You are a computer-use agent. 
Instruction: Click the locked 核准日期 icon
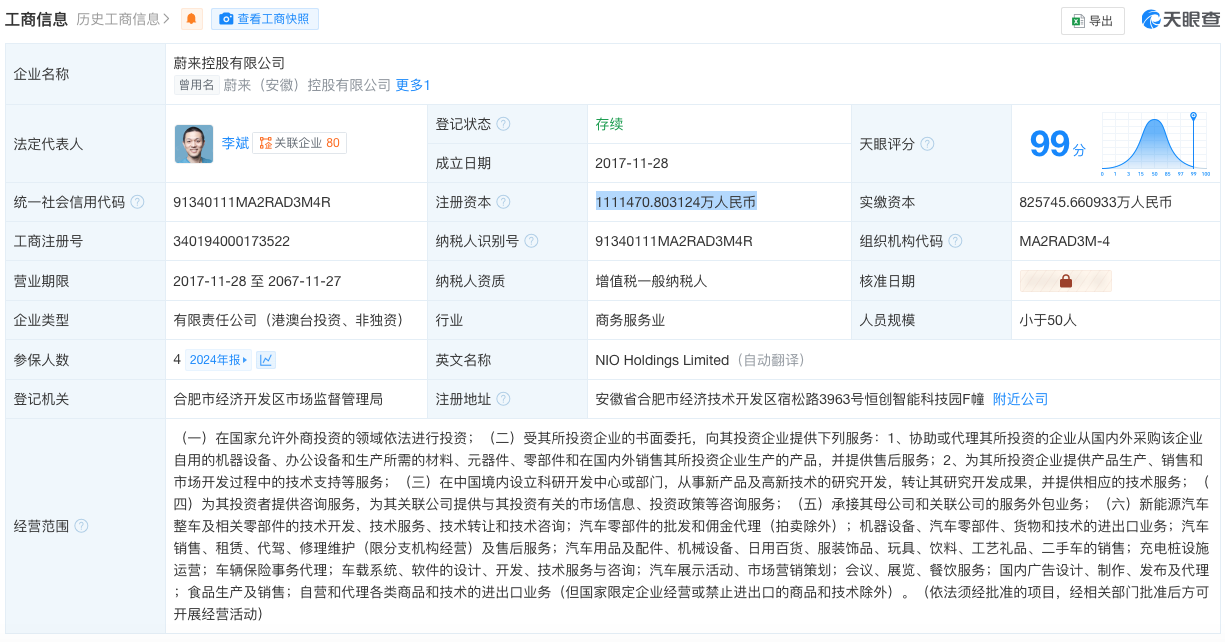1065,281
